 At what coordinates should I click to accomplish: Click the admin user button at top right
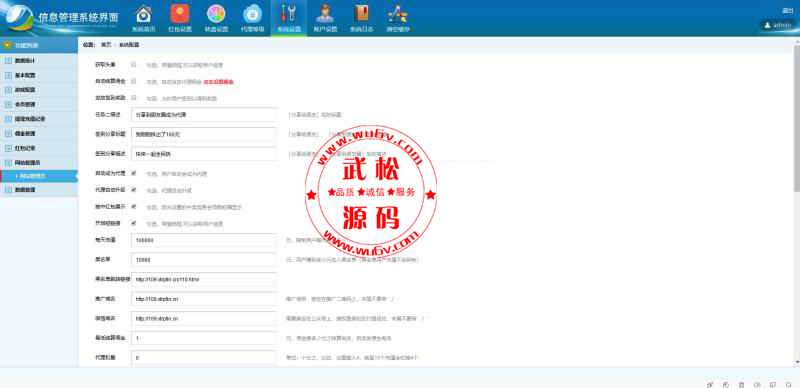point(778,25)
